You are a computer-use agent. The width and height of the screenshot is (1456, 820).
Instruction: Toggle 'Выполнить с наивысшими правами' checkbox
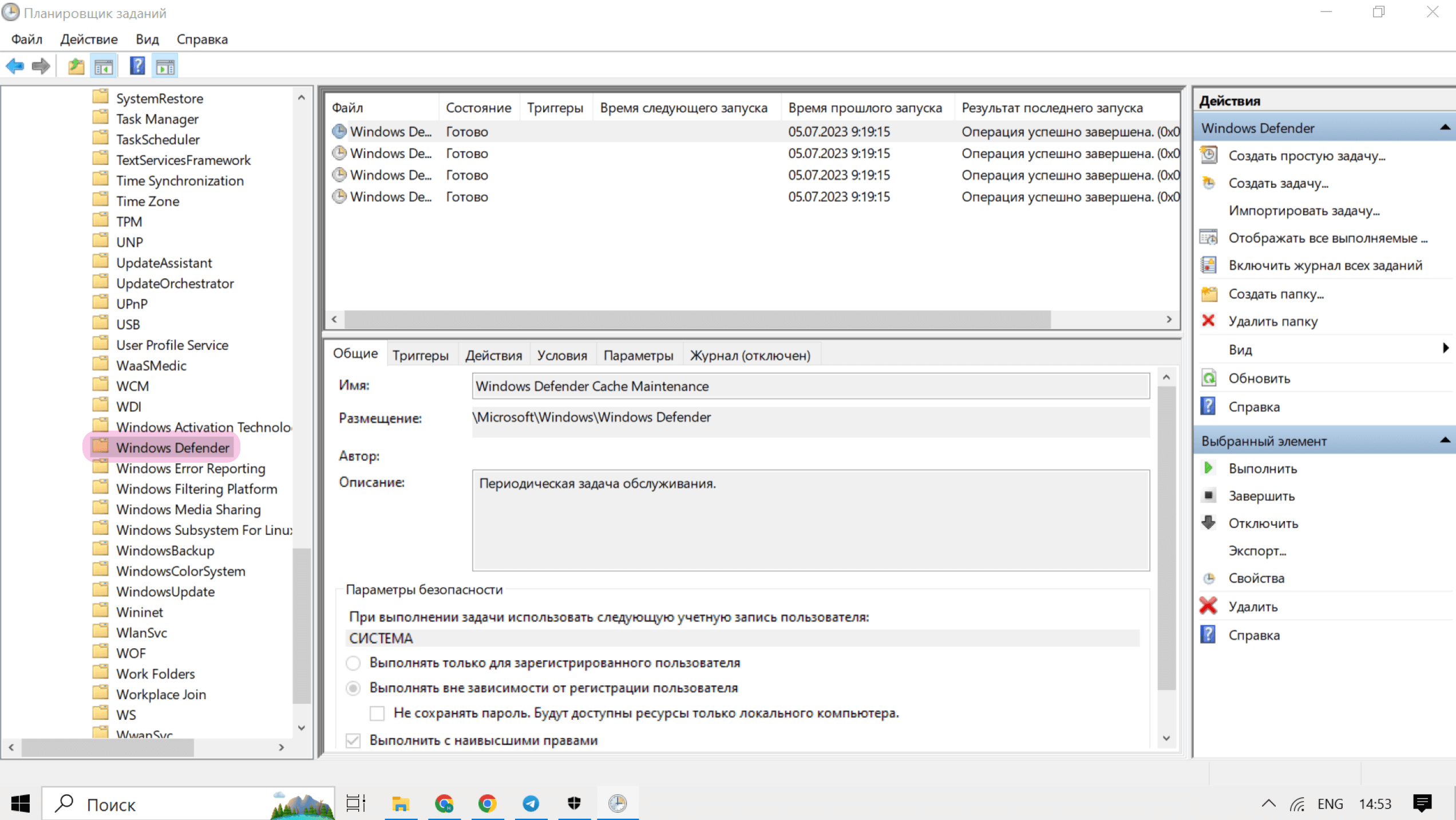point(353,740)
